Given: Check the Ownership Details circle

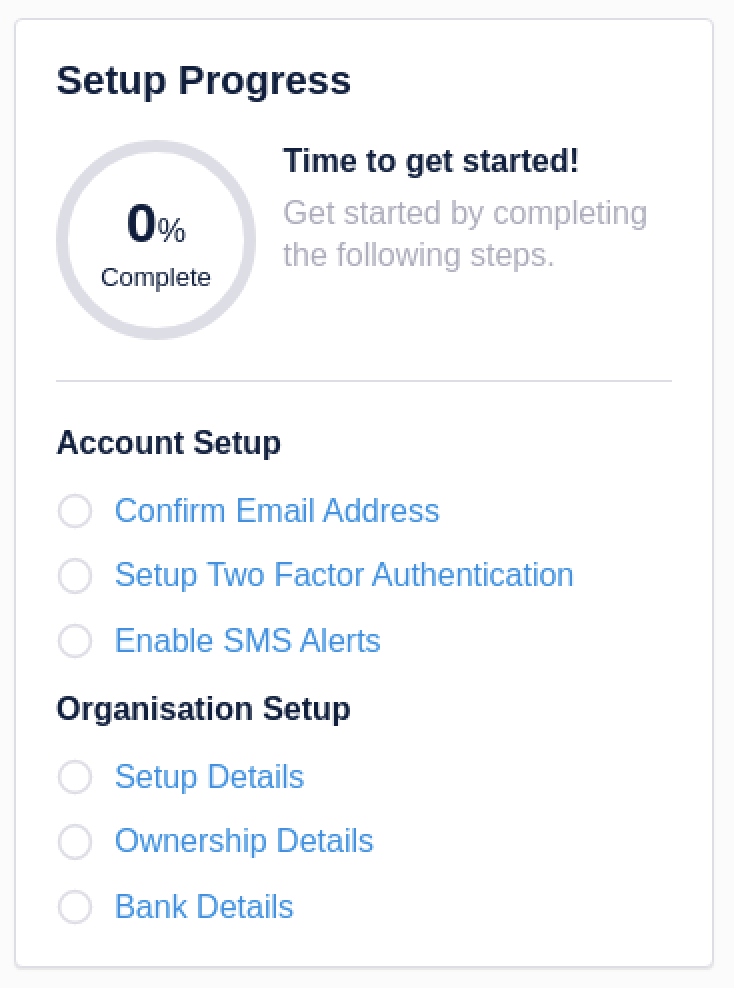Looking at the screenshot, I should 75,842.
